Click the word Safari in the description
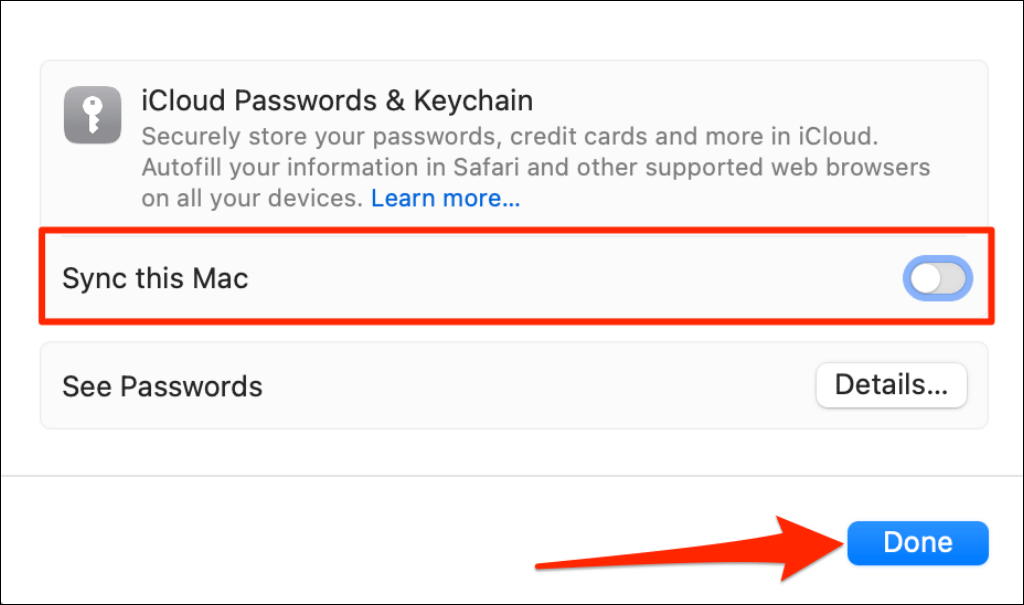 (x=487, y=167)
